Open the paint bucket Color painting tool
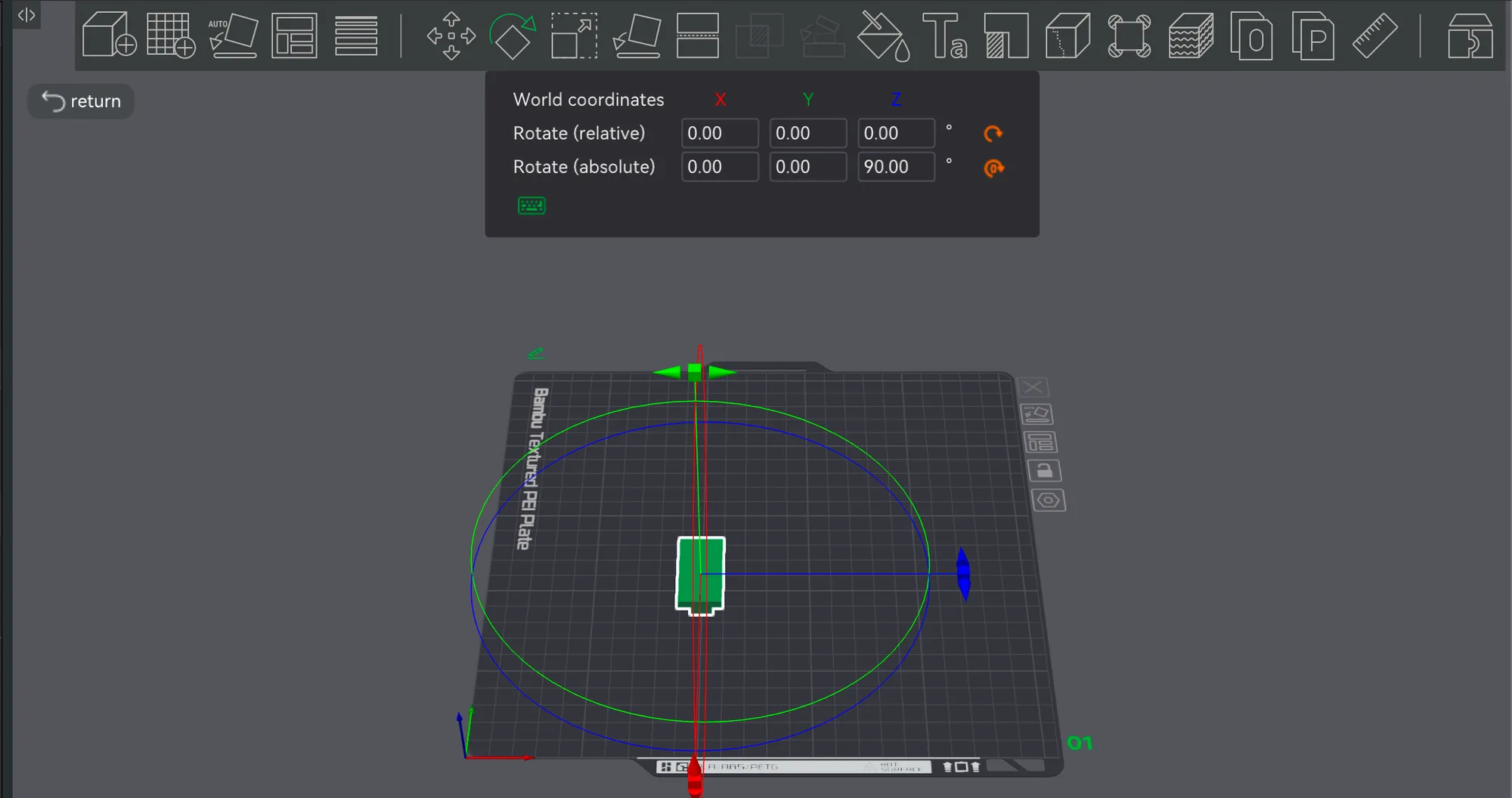1512x798 pixels. (883, 36)
